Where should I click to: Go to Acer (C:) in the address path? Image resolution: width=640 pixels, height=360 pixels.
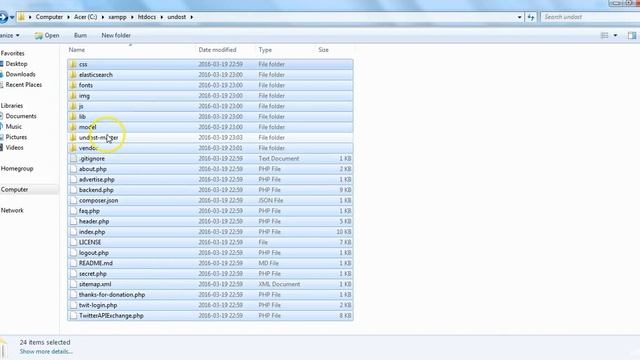(85, 17)
